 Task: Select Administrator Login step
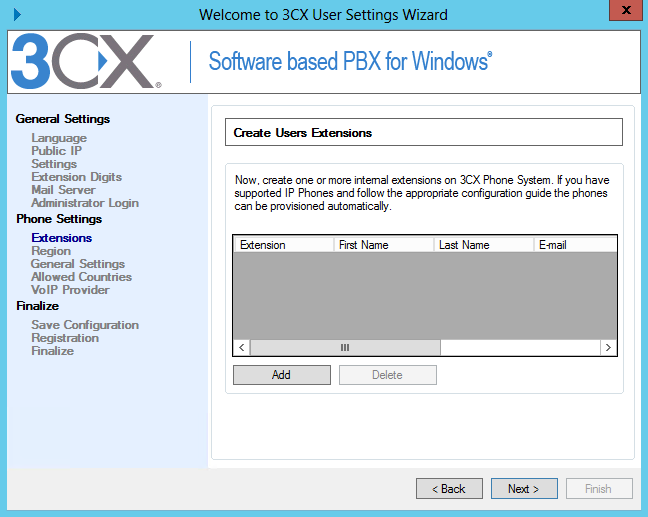click(85, 203)
